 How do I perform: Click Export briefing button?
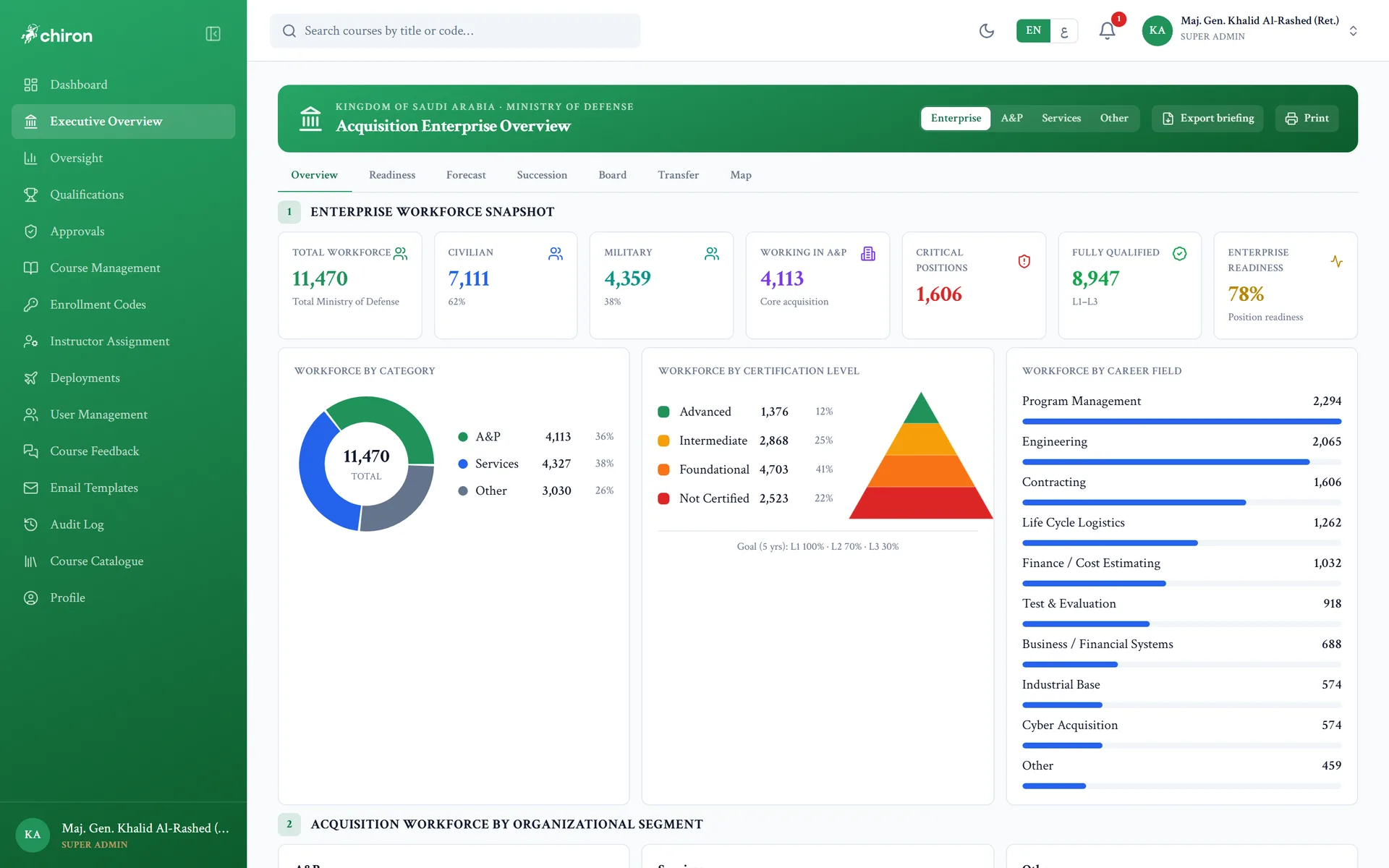point(1207,118)
